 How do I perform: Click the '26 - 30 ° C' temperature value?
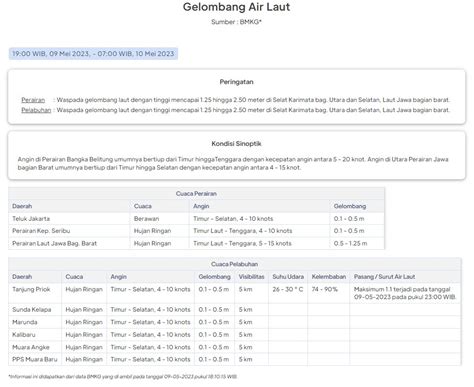288,289
